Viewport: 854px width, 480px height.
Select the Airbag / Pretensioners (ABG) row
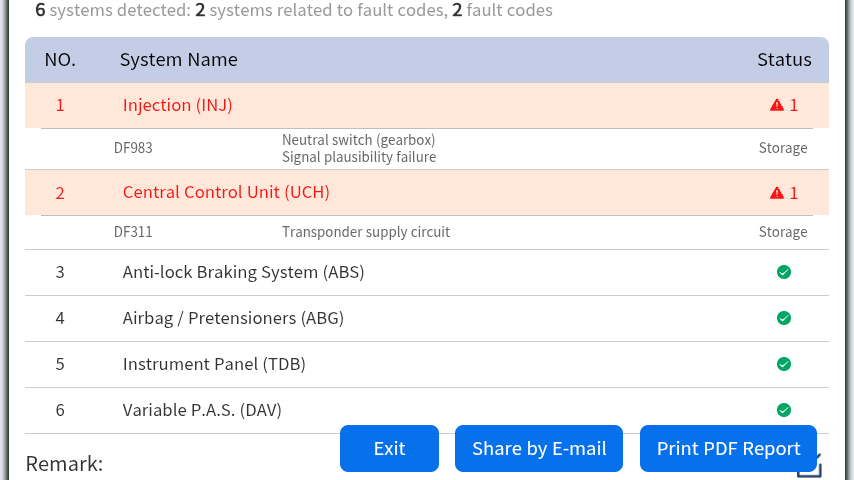click(233, 318)
